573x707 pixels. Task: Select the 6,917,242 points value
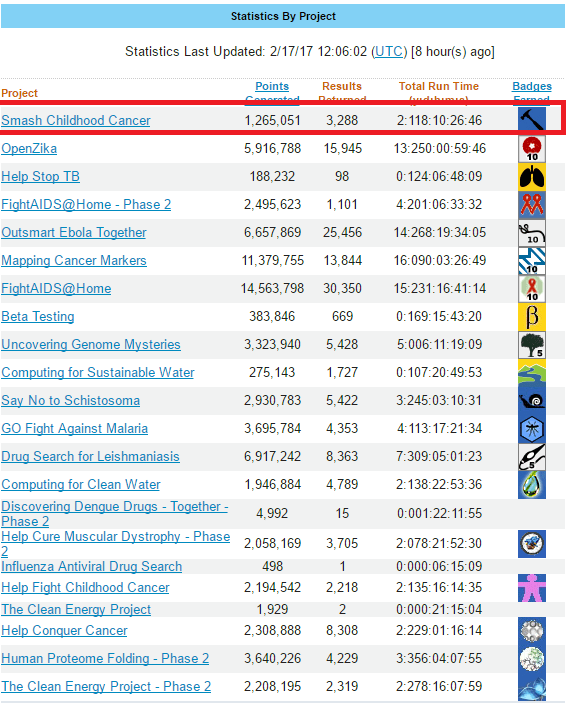pos(272,456)
